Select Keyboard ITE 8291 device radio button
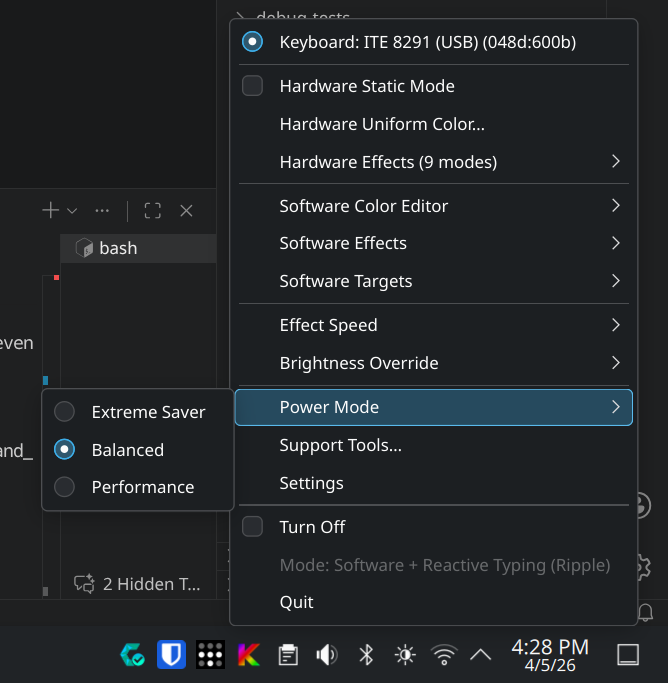The image size is (668, 683). [252, 42]
